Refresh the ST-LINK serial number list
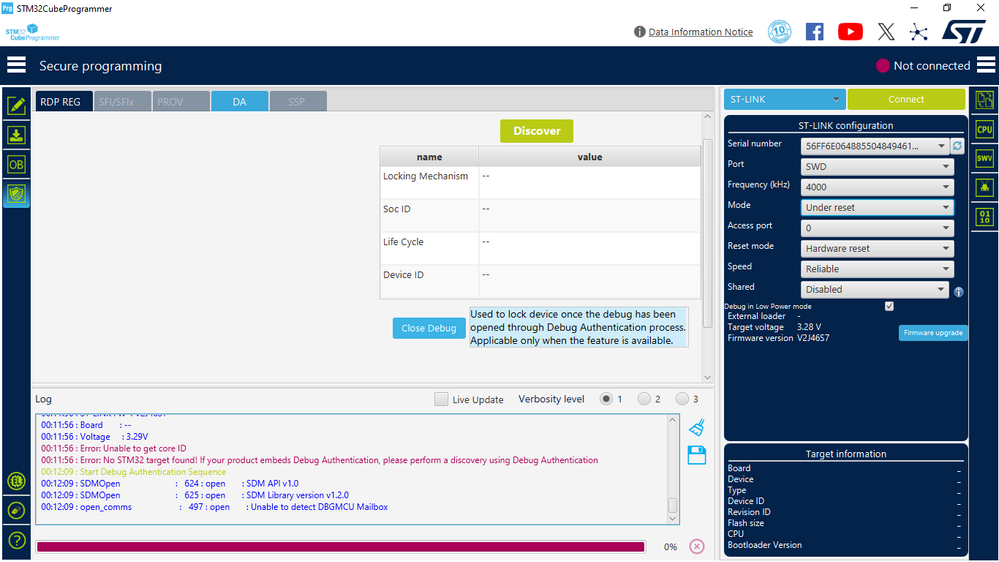The height and width of the screenshot is (562, 999). pyautogui.click(x=957, y=146)
